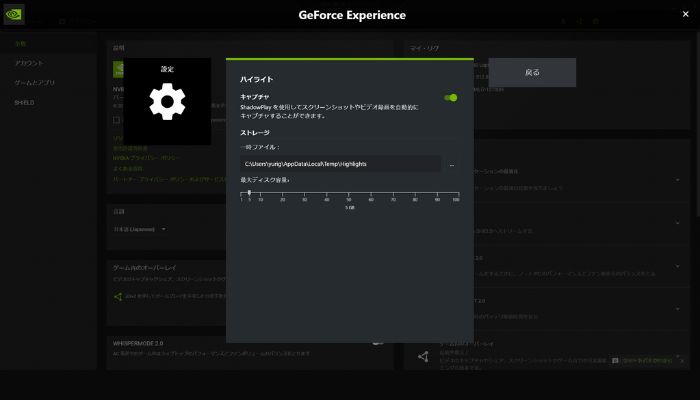
Task: Click the share icon beside in-game overlay text
Action: pyautogui.click(x=117, y=296)
